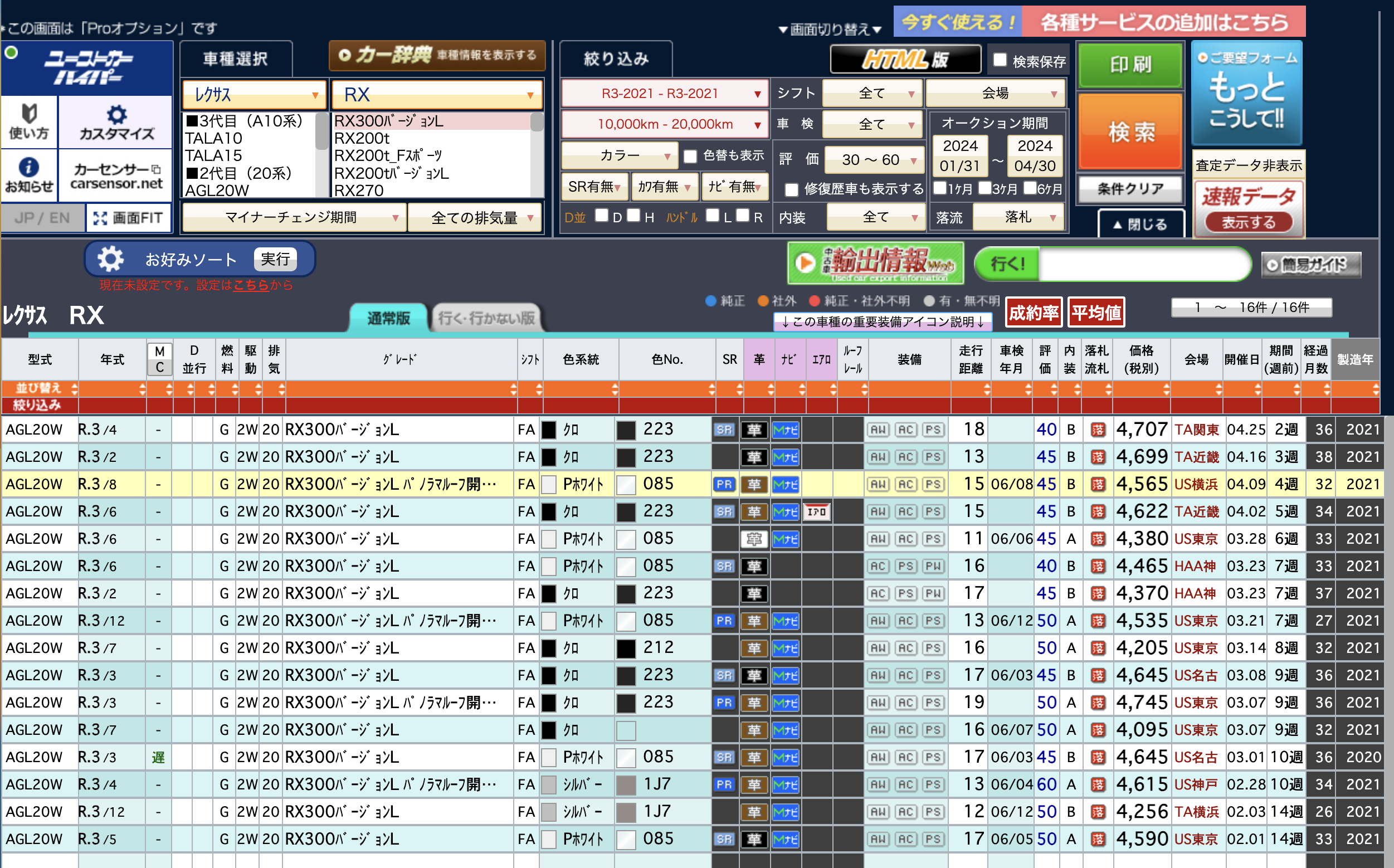Open the 使い方 guide icon

point(30,121)
